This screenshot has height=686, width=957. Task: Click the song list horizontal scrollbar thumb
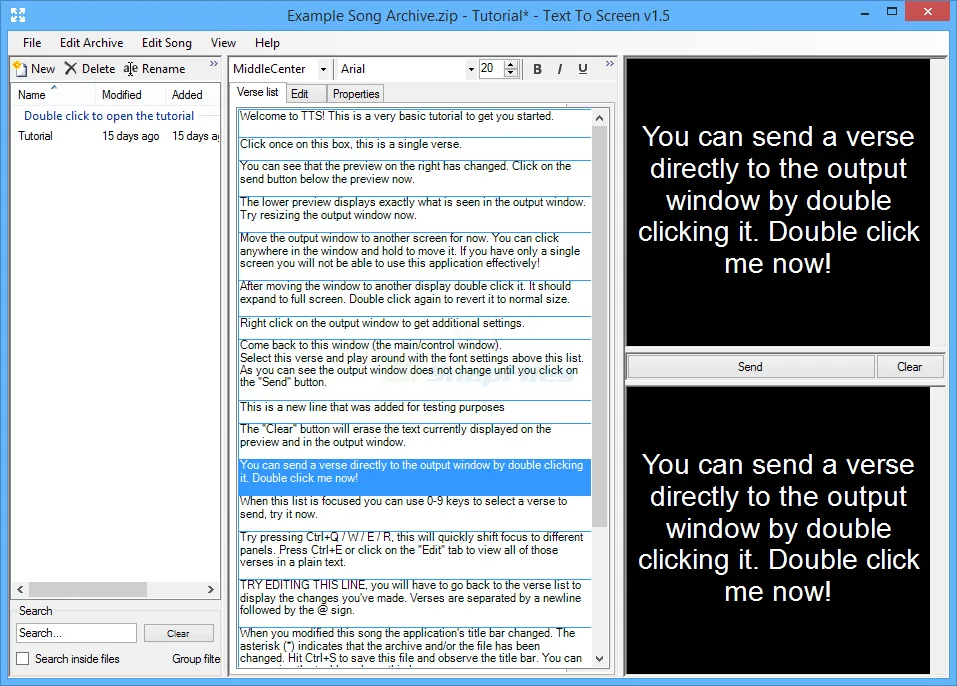[x=87, y=589]
